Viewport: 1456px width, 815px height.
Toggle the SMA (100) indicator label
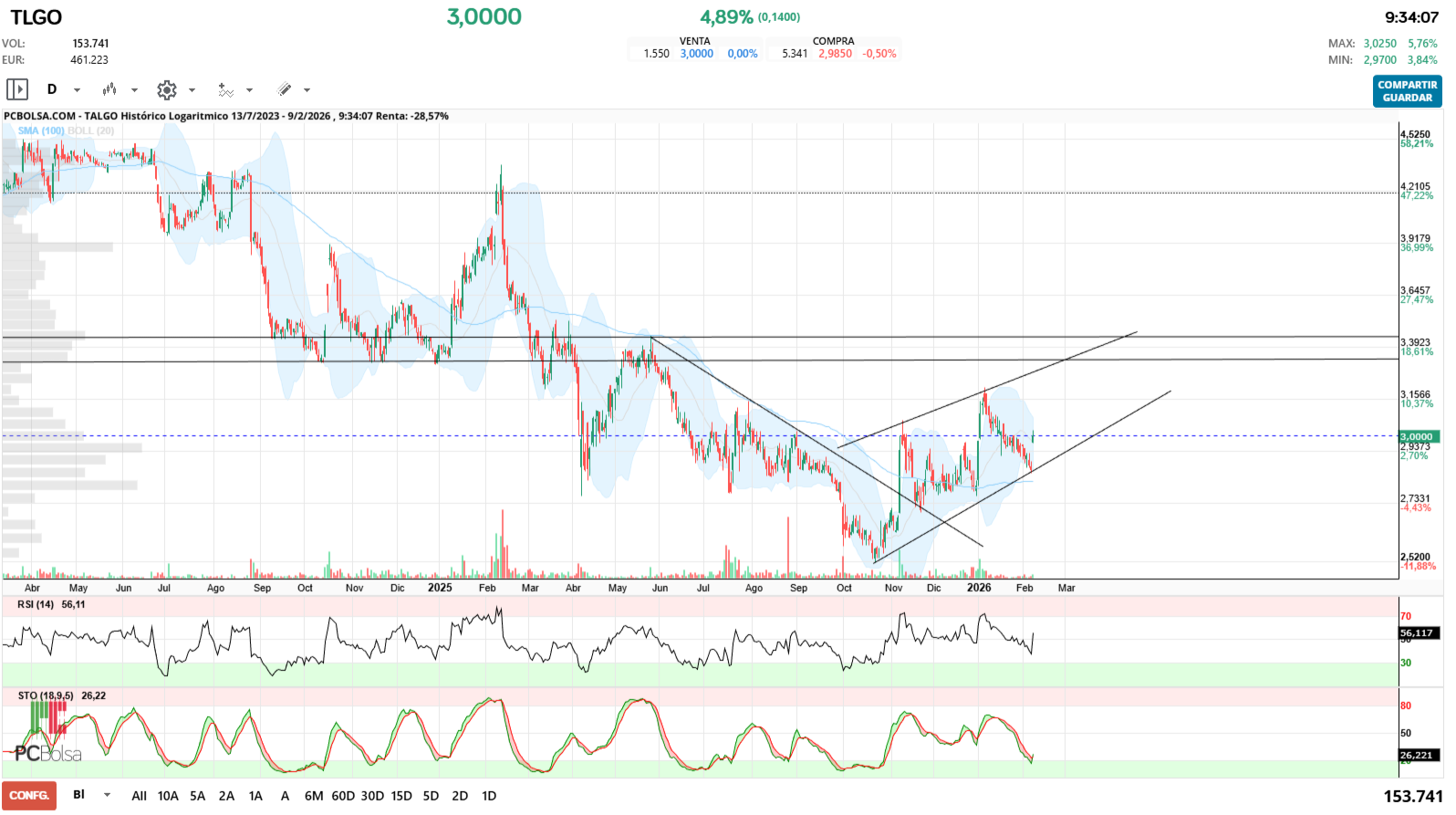41,131
